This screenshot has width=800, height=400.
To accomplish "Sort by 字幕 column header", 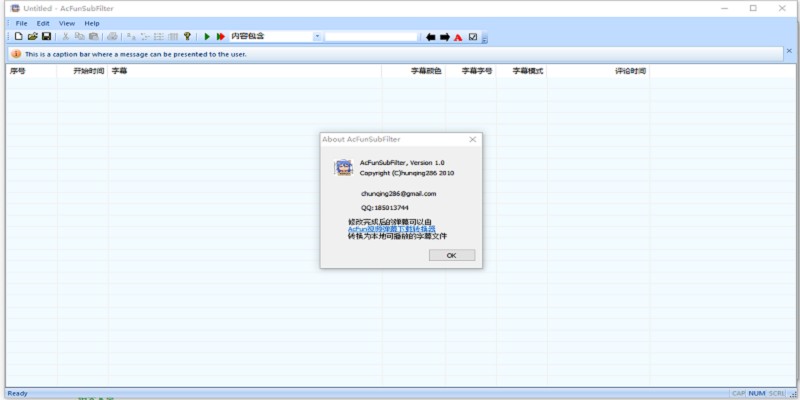I will [245, 71].
